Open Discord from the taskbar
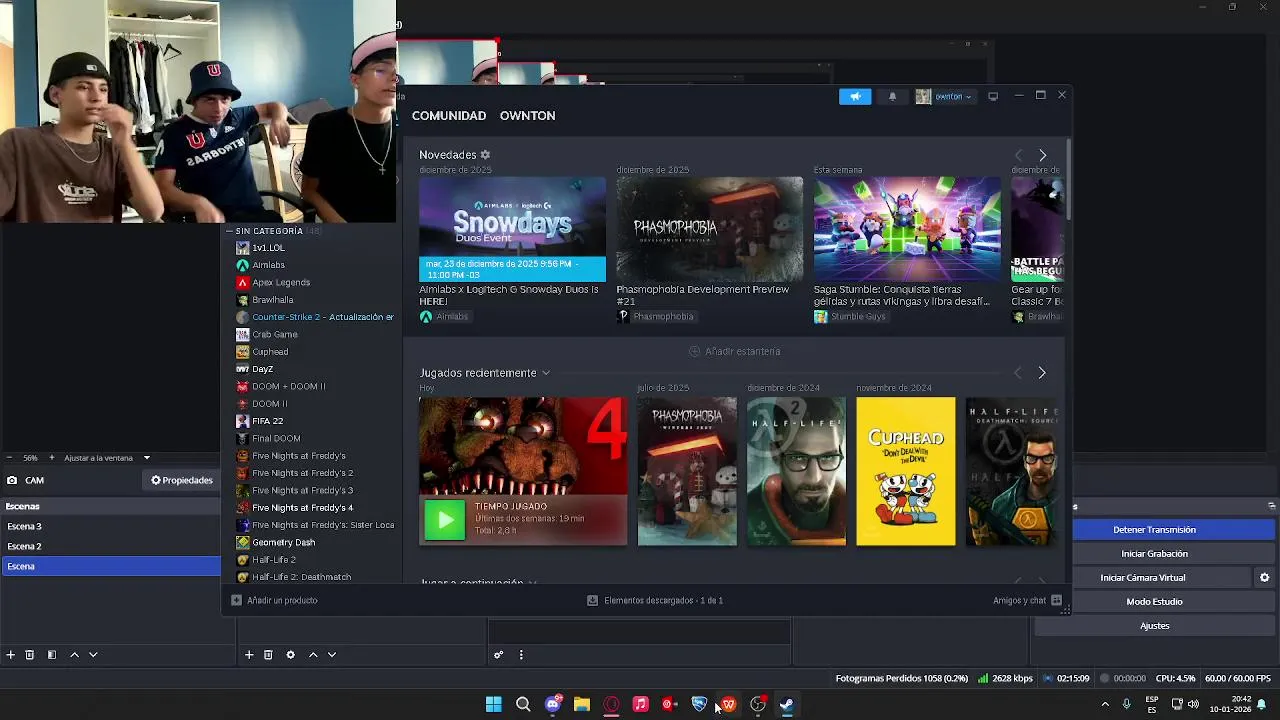1280x720 pixels. pos(553,704)
